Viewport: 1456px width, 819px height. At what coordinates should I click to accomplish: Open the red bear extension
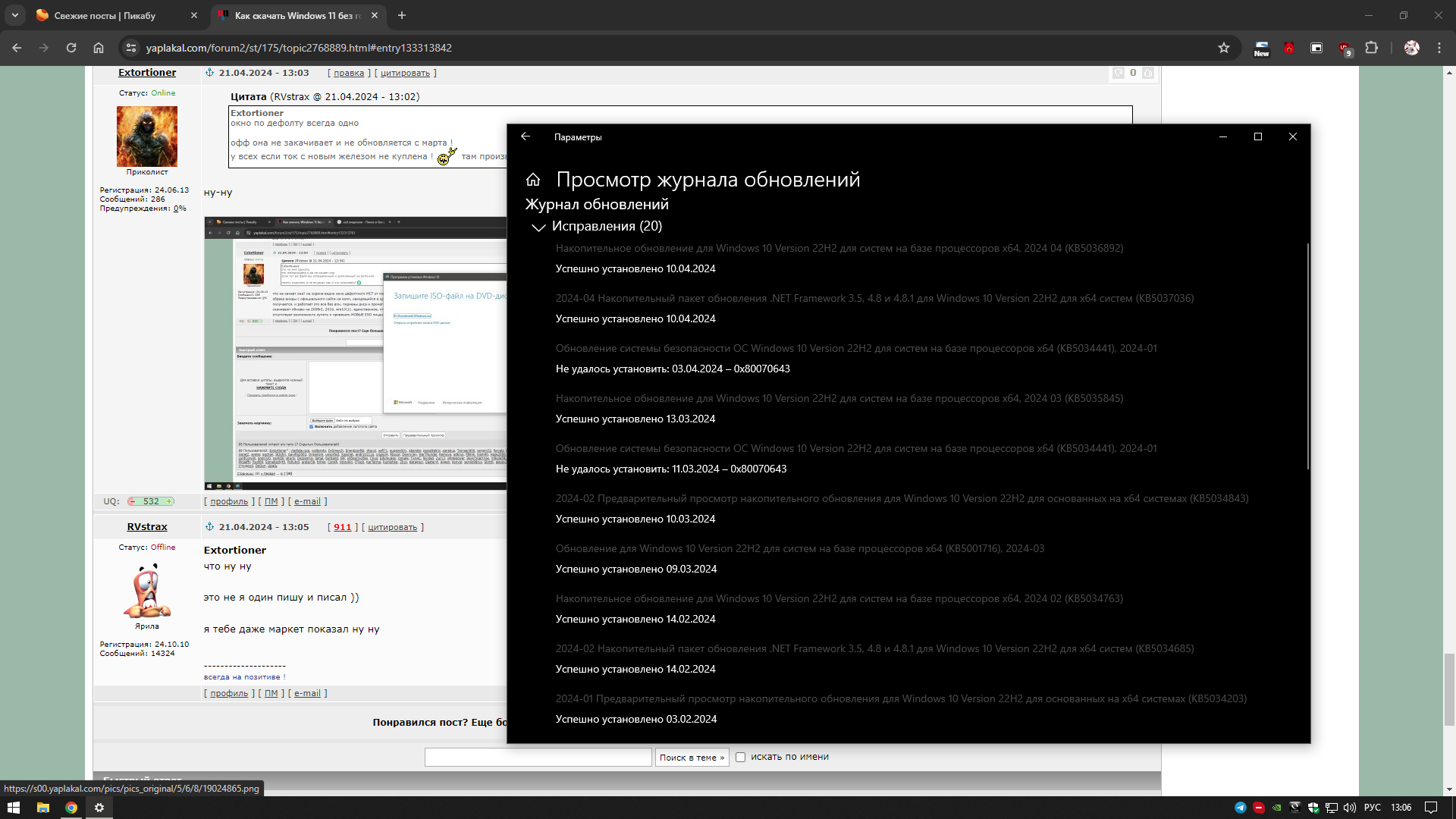[1289, 48]
